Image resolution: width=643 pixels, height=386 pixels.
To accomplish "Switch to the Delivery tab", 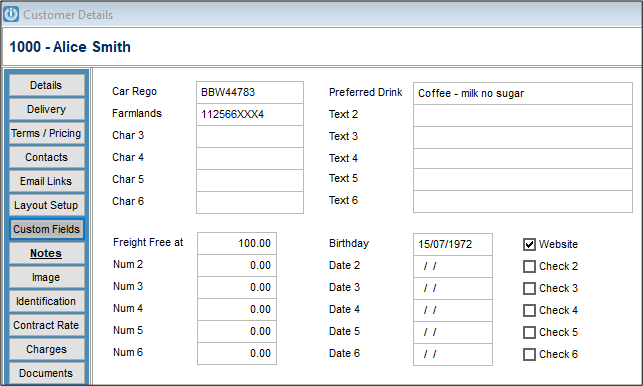I will pos(46,109).
